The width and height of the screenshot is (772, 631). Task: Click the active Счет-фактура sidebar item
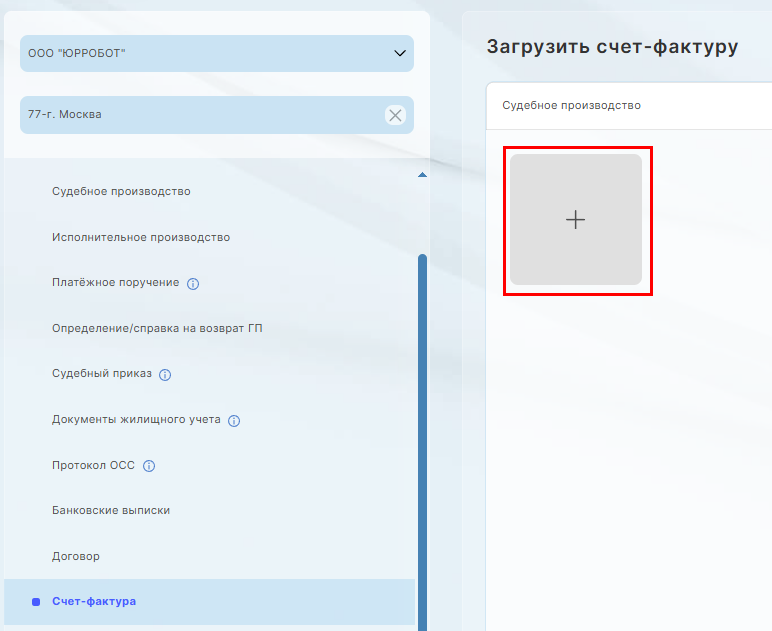pos(94,602)
